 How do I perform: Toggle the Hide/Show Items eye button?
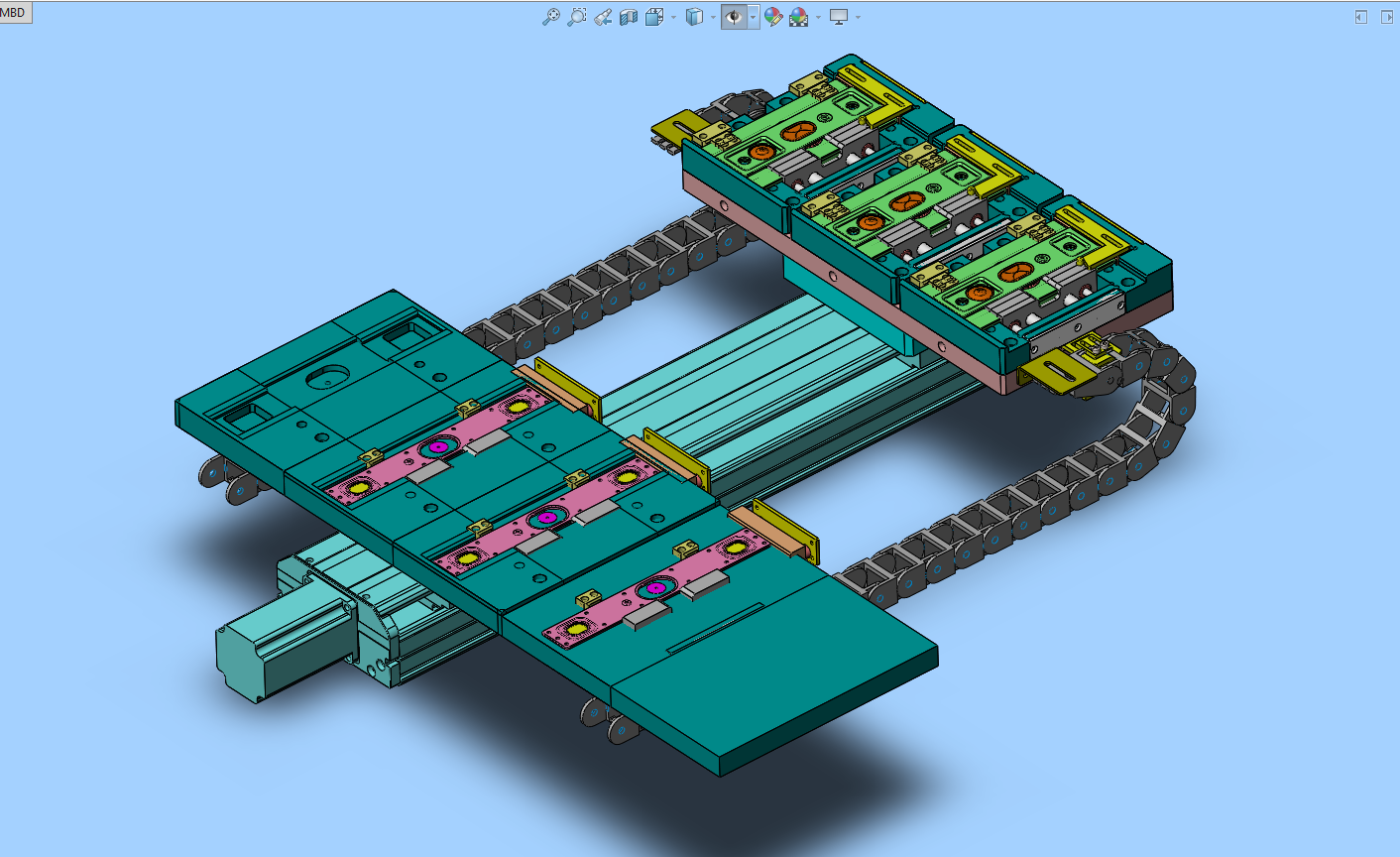734,17
